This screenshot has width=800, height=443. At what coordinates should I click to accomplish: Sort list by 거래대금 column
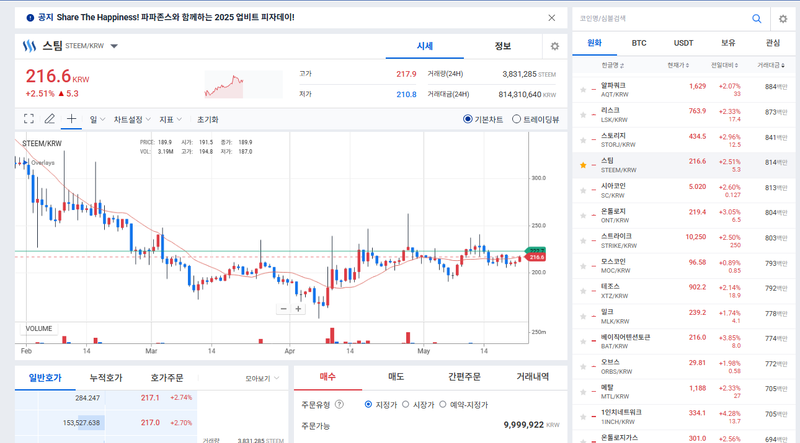pyautogui.click(x=771, y=65)
